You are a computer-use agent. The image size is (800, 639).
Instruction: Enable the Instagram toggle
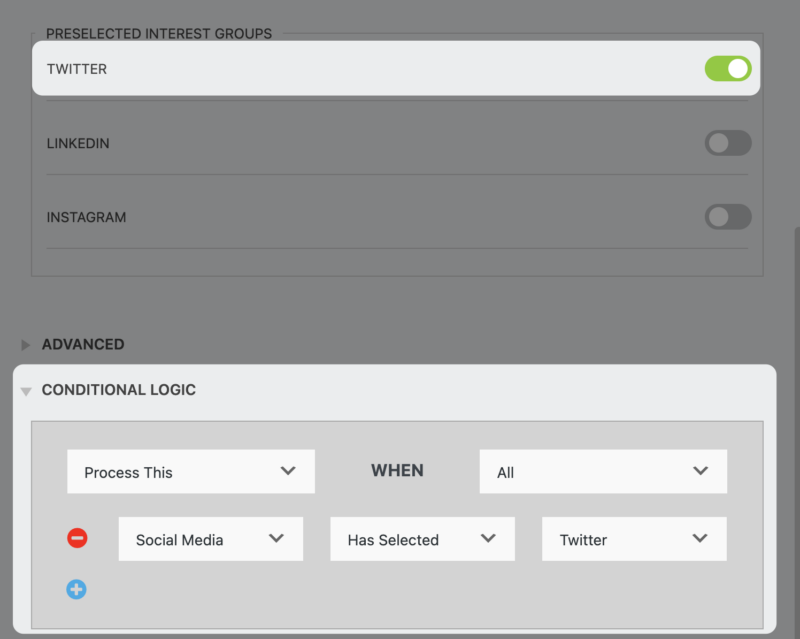(728, 217)
